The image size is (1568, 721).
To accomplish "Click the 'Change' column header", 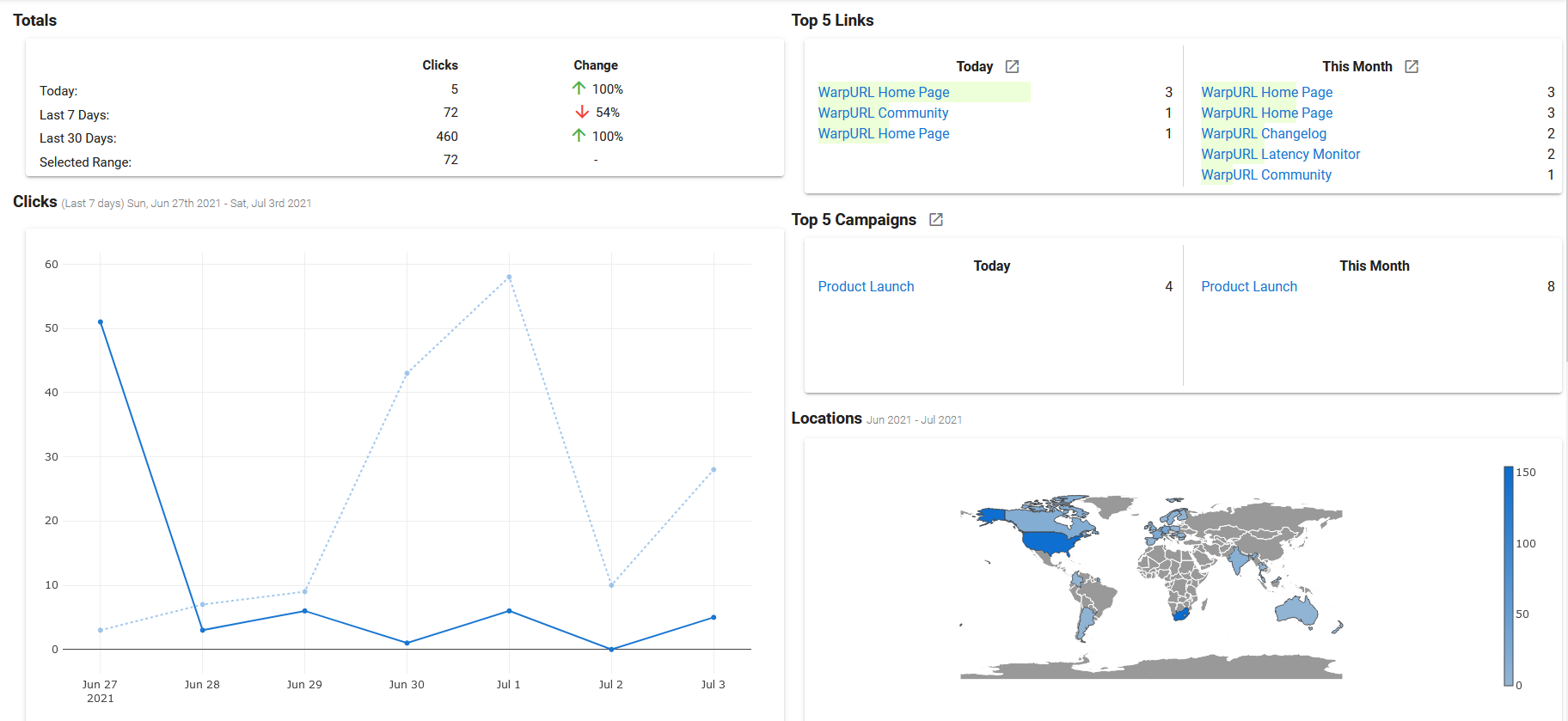I will (x=596, y=65).
